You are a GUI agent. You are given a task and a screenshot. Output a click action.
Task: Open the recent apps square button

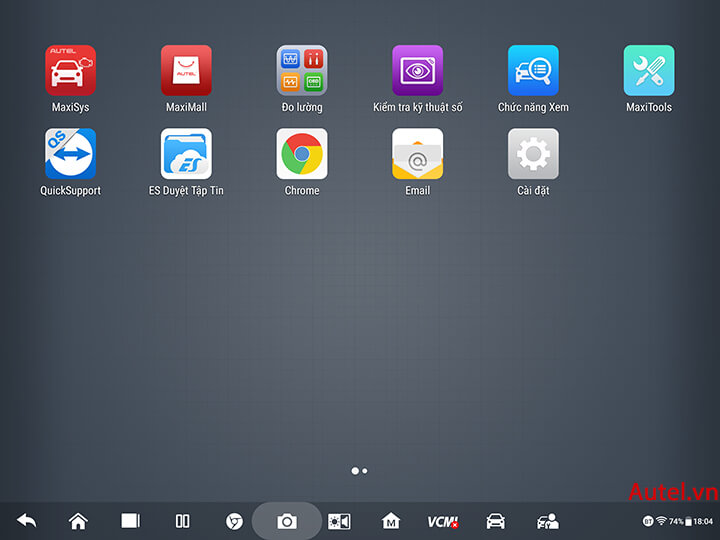(x=130, y=521)
